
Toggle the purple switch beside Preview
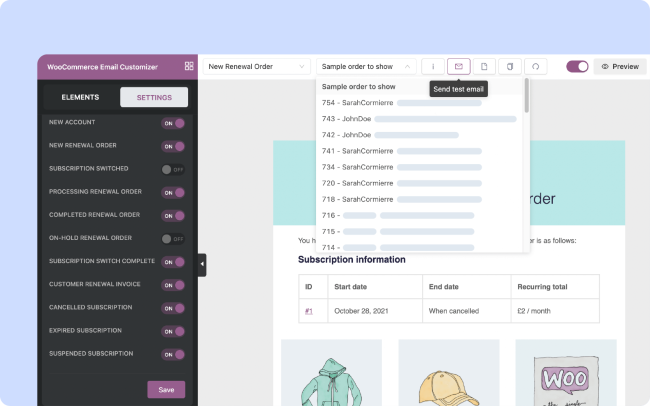(x=577, y=66)
